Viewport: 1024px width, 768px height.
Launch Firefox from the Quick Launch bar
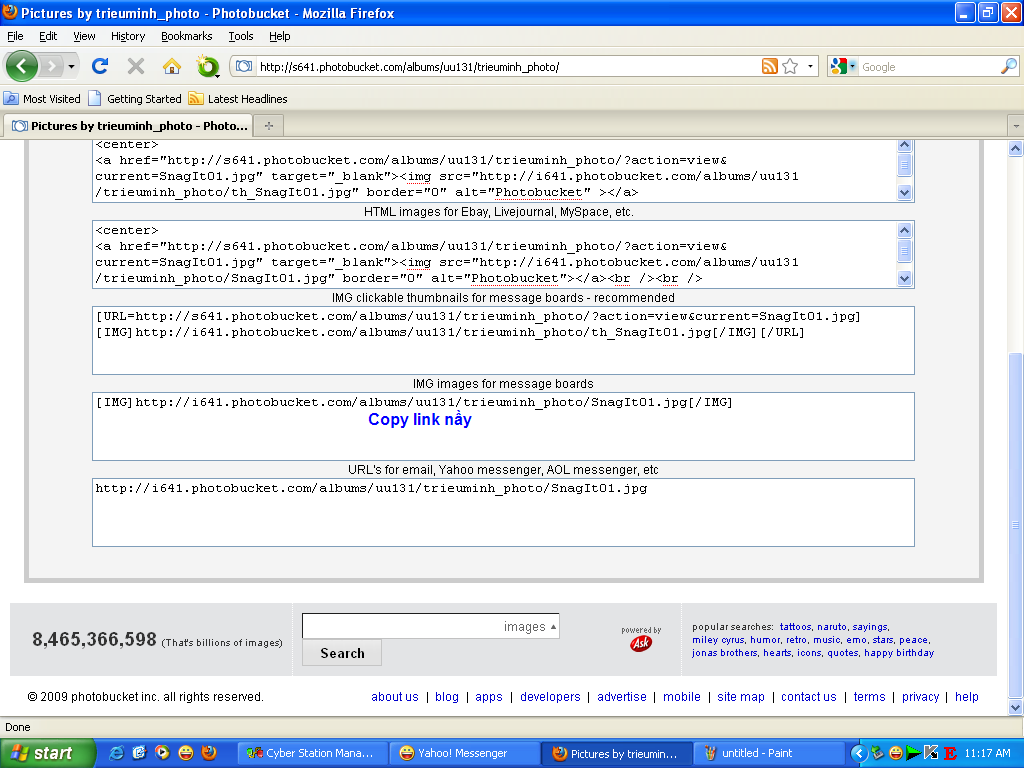click(x=209, y=753)
